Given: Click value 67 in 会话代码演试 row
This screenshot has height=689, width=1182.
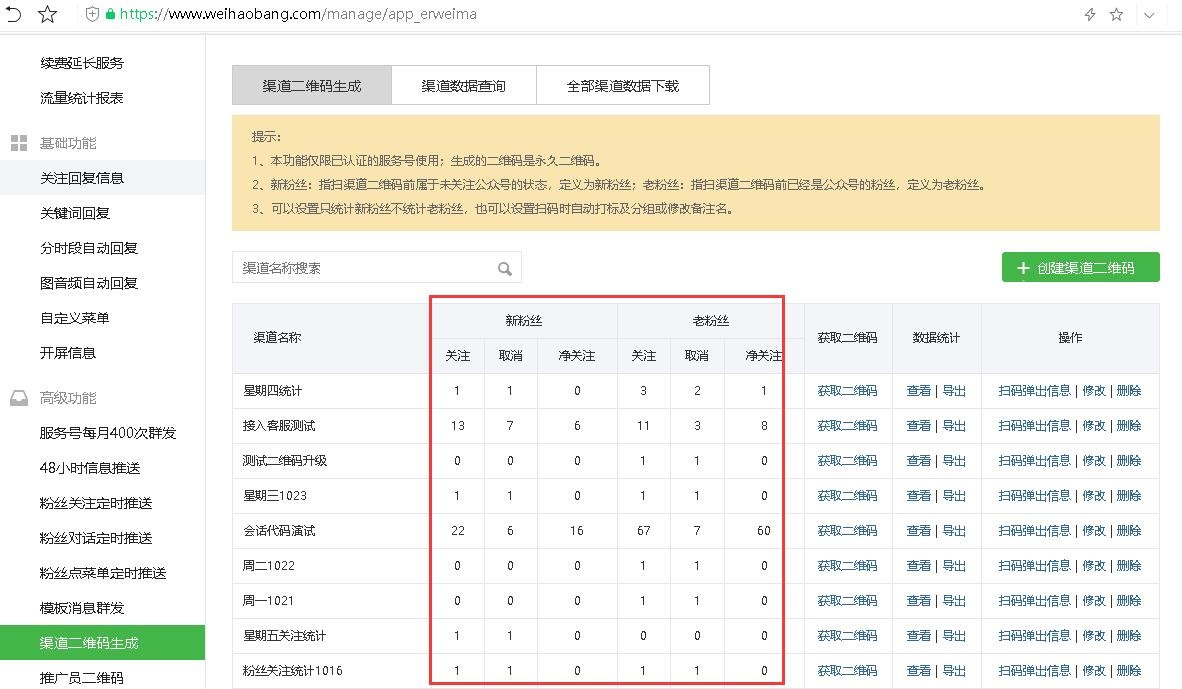Looking at the screenshot, I should 643,531.
